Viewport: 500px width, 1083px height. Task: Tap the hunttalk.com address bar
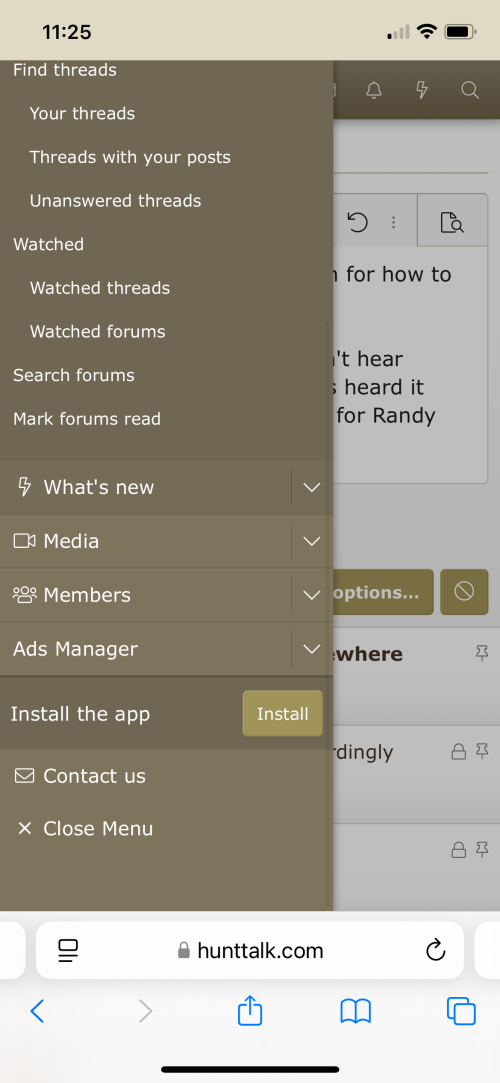(250, 950)
